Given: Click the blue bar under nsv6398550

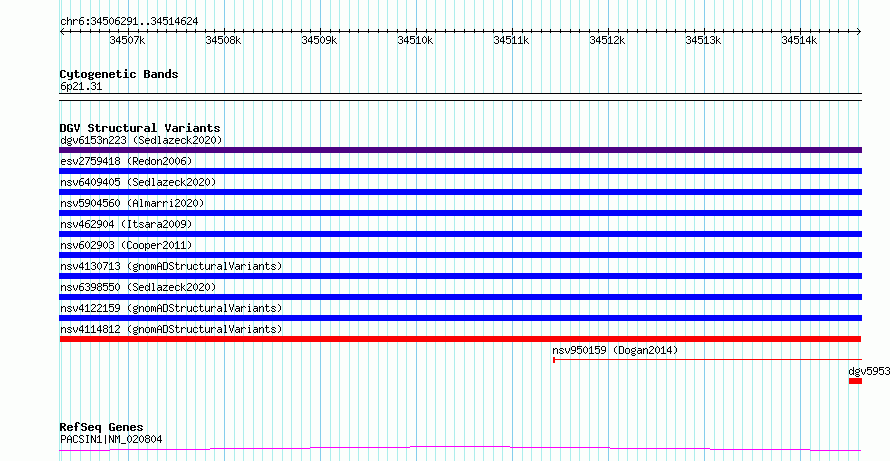Looking at the screenshot, I should 460,297.
